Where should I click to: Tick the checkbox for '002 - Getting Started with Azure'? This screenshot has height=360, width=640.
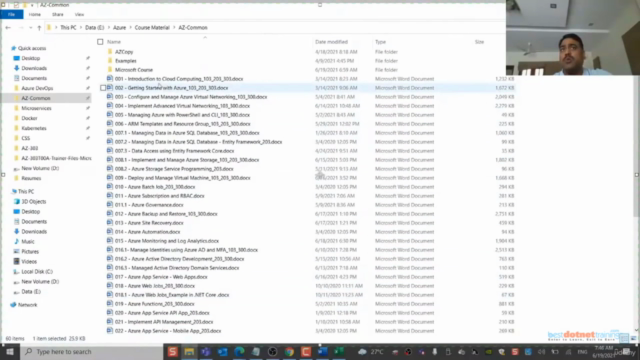pos(103,88)
